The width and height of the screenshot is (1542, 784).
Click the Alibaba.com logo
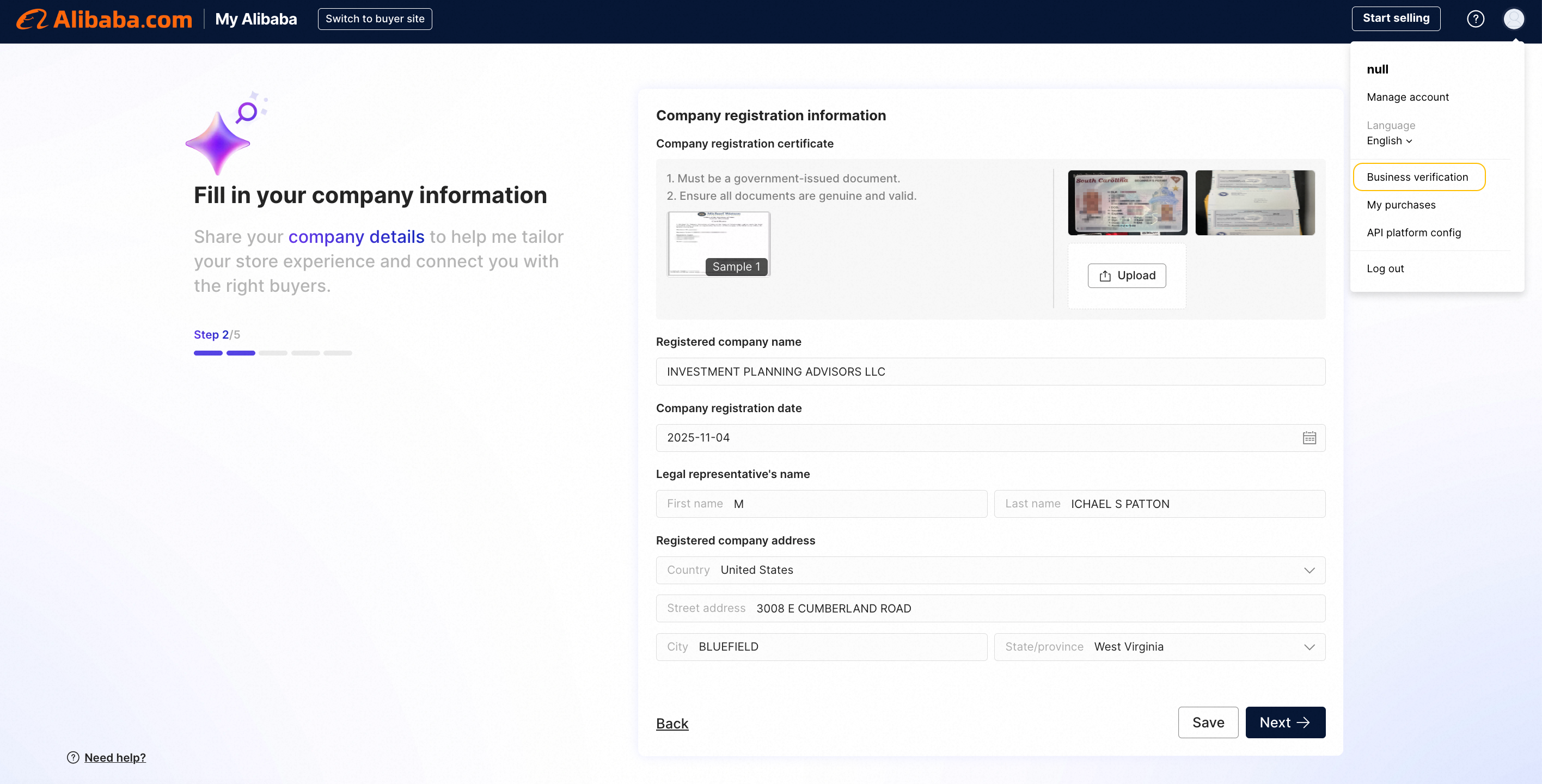[104, 19]
